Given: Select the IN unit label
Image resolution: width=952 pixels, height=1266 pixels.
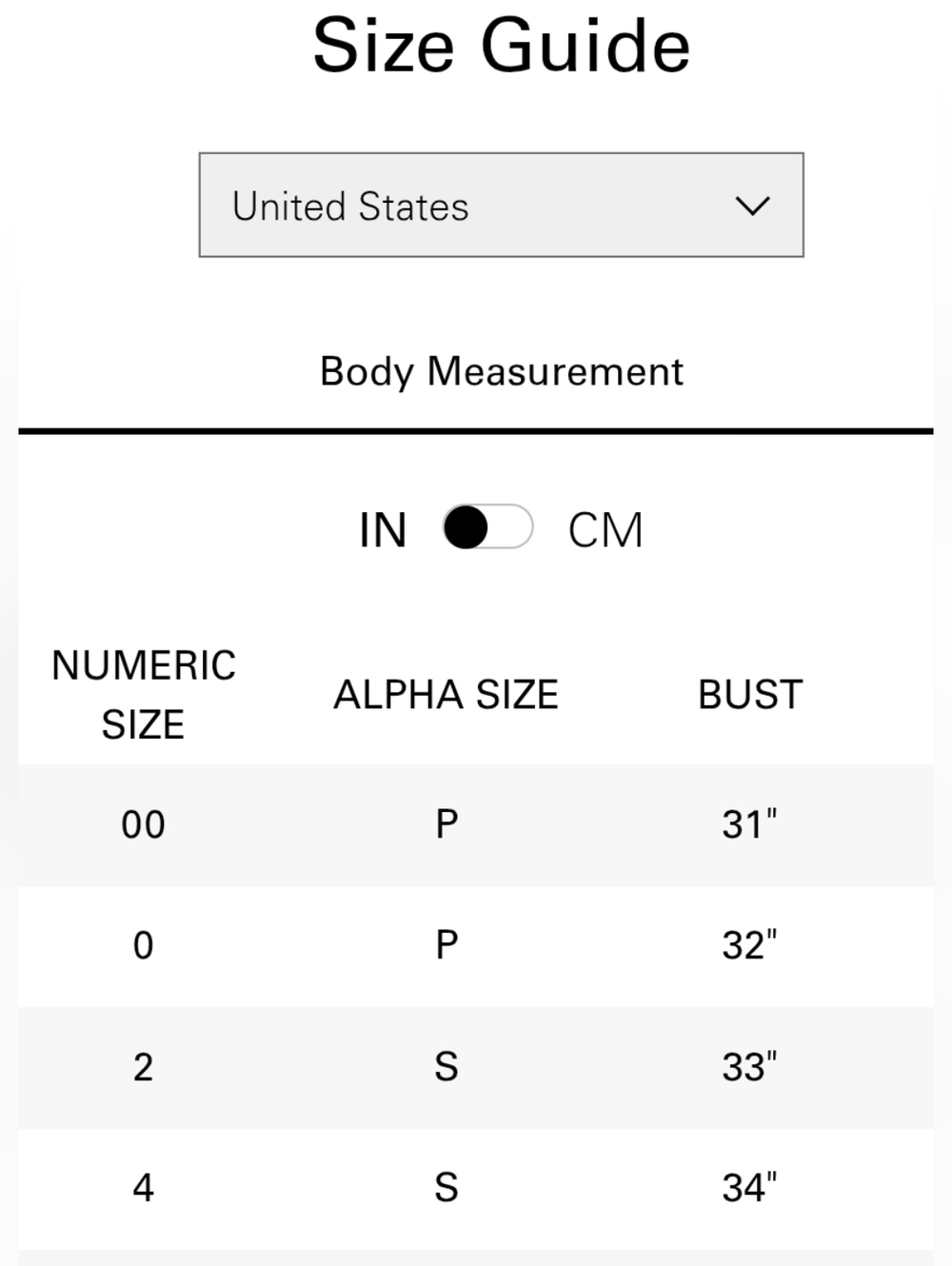Looking at the screenshot, I should click(x=383, y=529).
